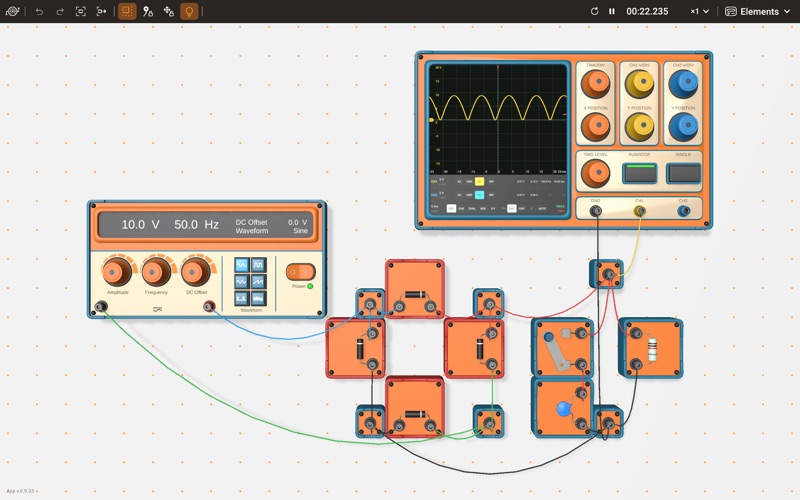
Task: Click the right diode in the bridge
Action: (x=474, y=348)
